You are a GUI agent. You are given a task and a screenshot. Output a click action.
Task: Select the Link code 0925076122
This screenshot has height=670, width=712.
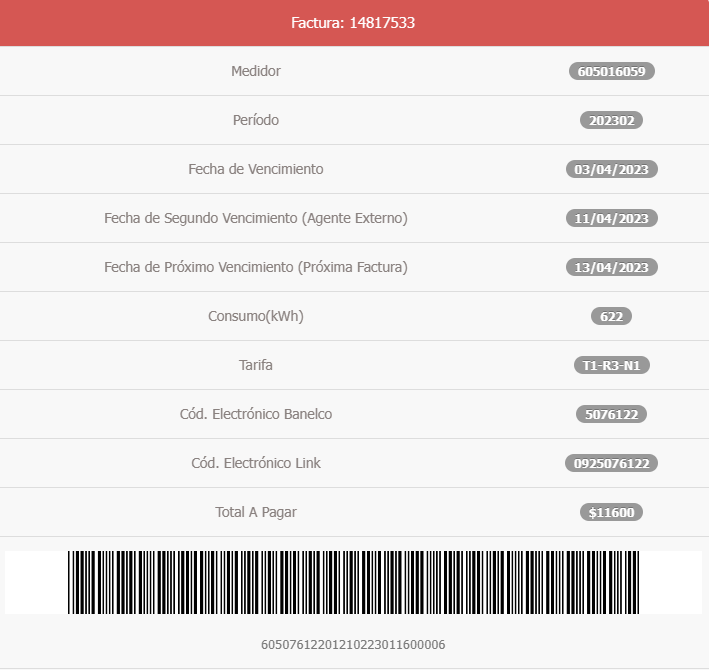click(612, 463)
